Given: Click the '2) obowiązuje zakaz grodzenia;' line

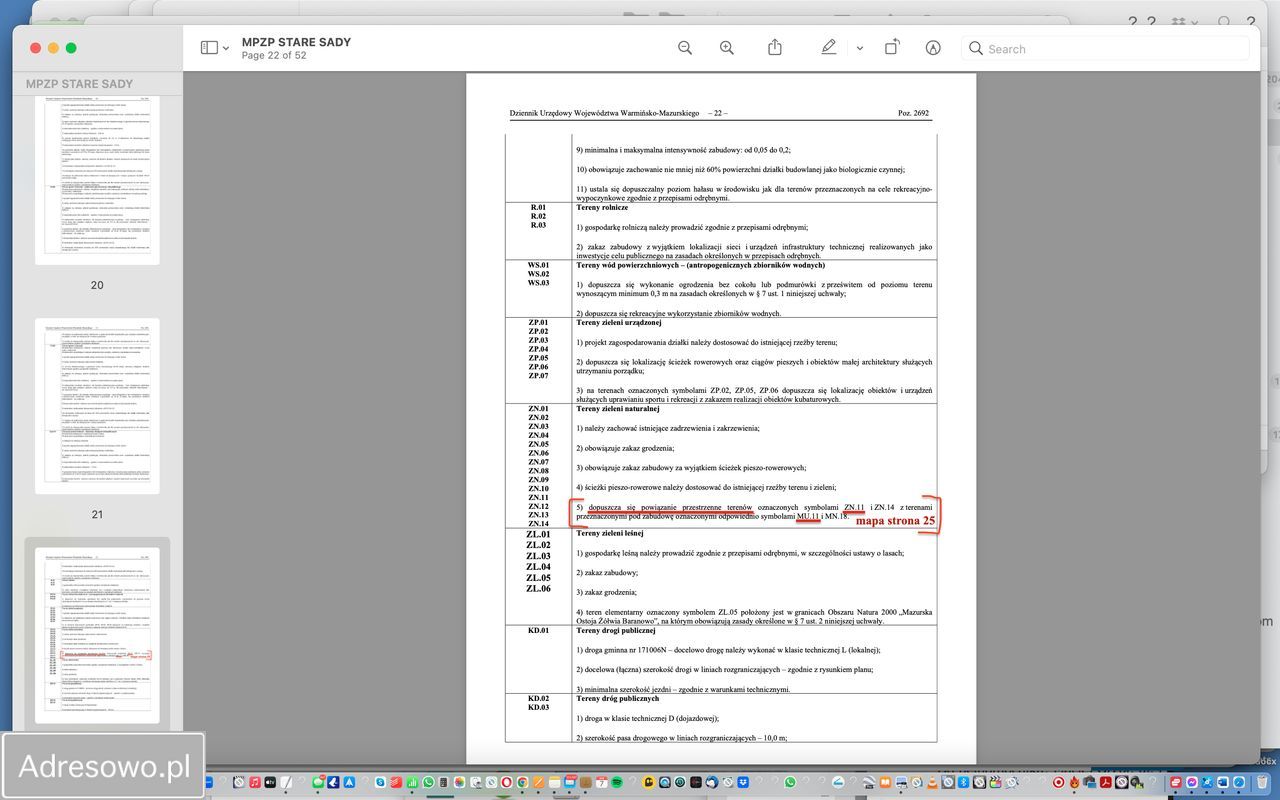Looking at the screenshot, I should 625,448.
